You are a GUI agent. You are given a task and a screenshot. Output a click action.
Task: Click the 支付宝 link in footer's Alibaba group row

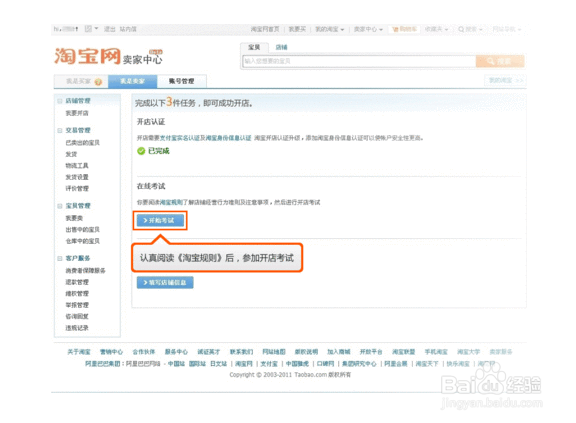269,364
